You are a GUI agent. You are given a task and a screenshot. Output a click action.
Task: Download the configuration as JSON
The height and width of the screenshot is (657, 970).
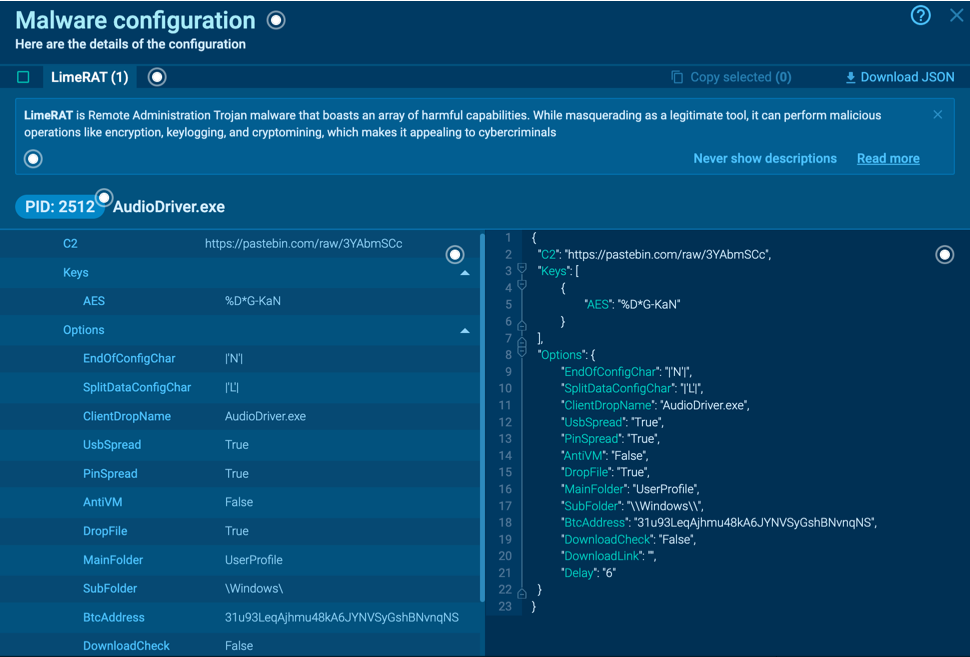[x=899, y=77]
